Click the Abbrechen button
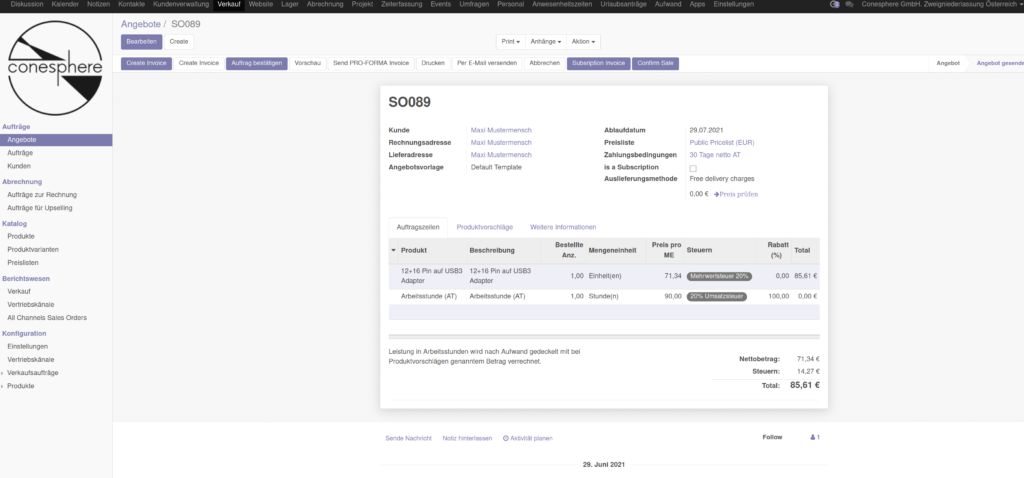The height and width of the screenshot is (478, 1024). (x=545, y=63)
